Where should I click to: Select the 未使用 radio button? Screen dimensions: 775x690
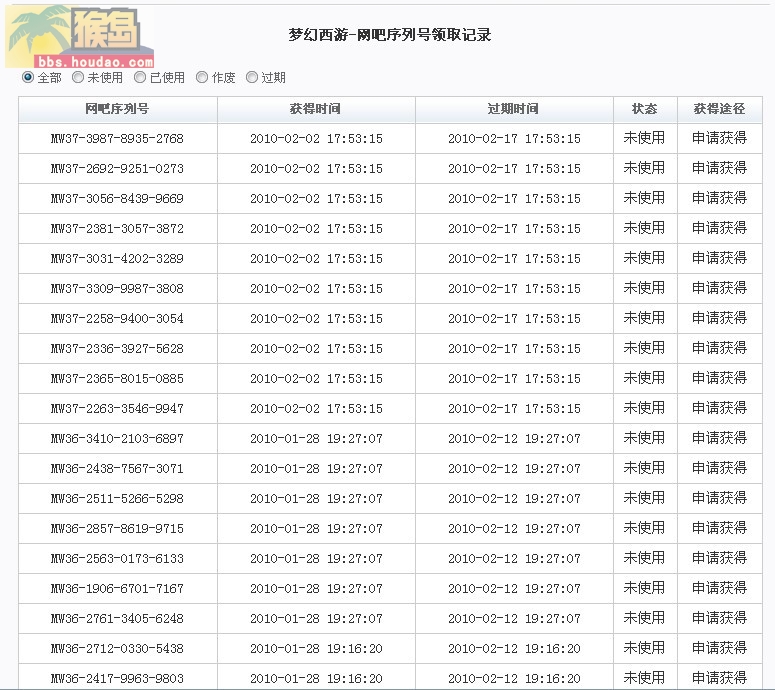coord(78,77)
